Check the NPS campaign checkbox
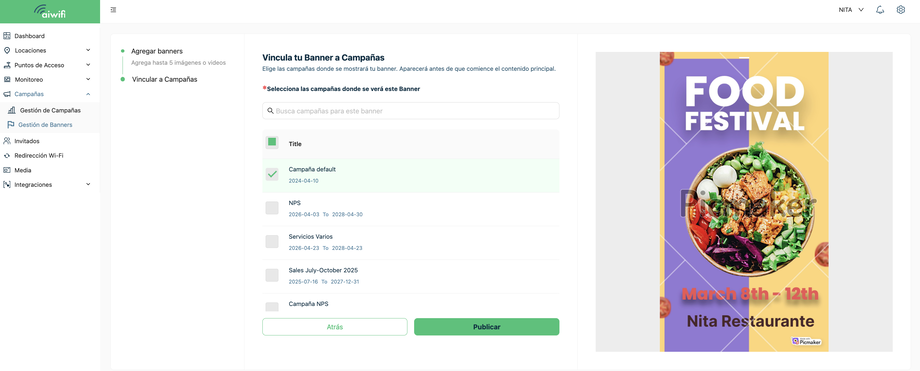The height and width of the screenshot is (371, 920). (x=272, y=208)
